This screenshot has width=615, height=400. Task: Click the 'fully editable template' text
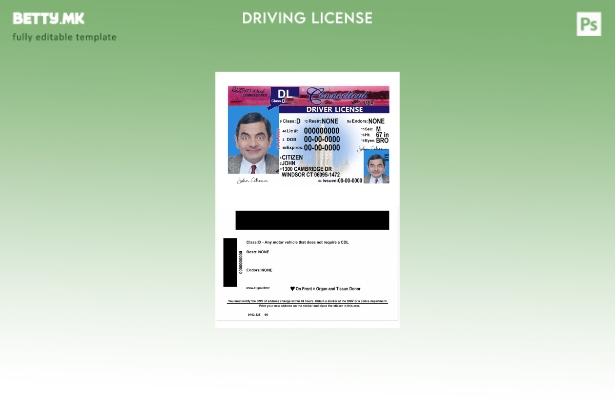coord(64,38)
